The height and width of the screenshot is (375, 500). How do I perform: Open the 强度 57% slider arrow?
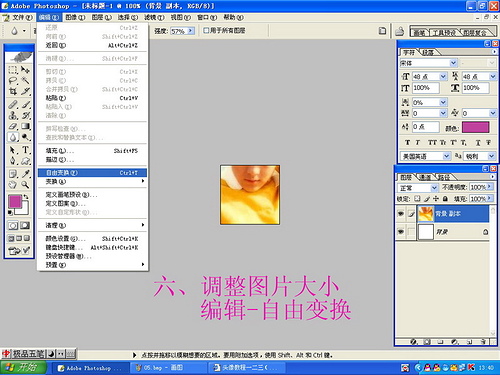pos(191,31)
